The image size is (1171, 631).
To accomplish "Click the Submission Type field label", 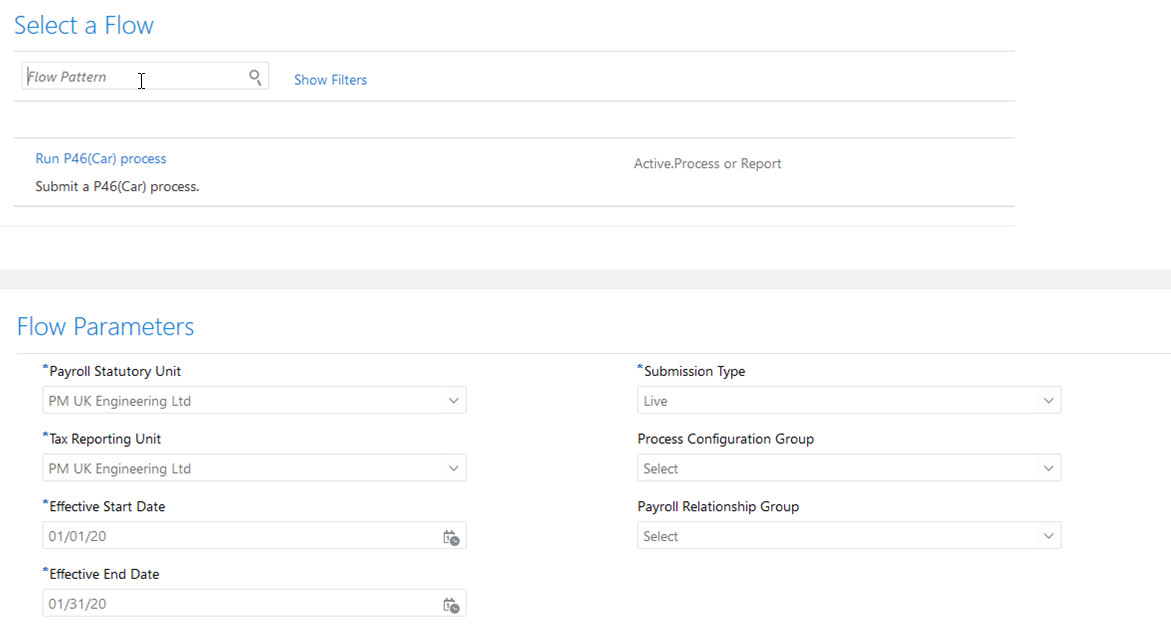I will tap(694, 372).
